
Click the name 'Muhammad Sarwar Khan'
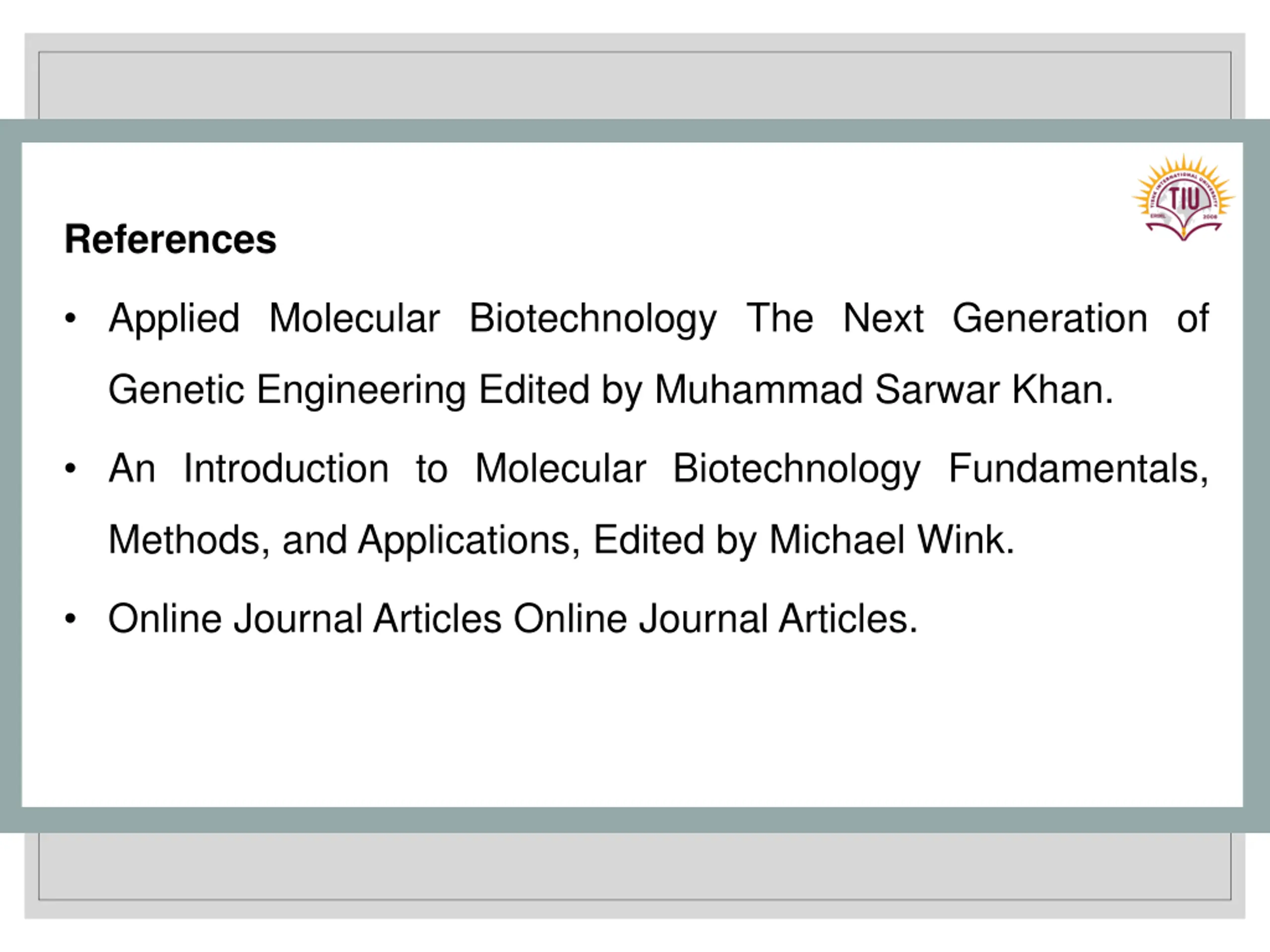(883, 390)
